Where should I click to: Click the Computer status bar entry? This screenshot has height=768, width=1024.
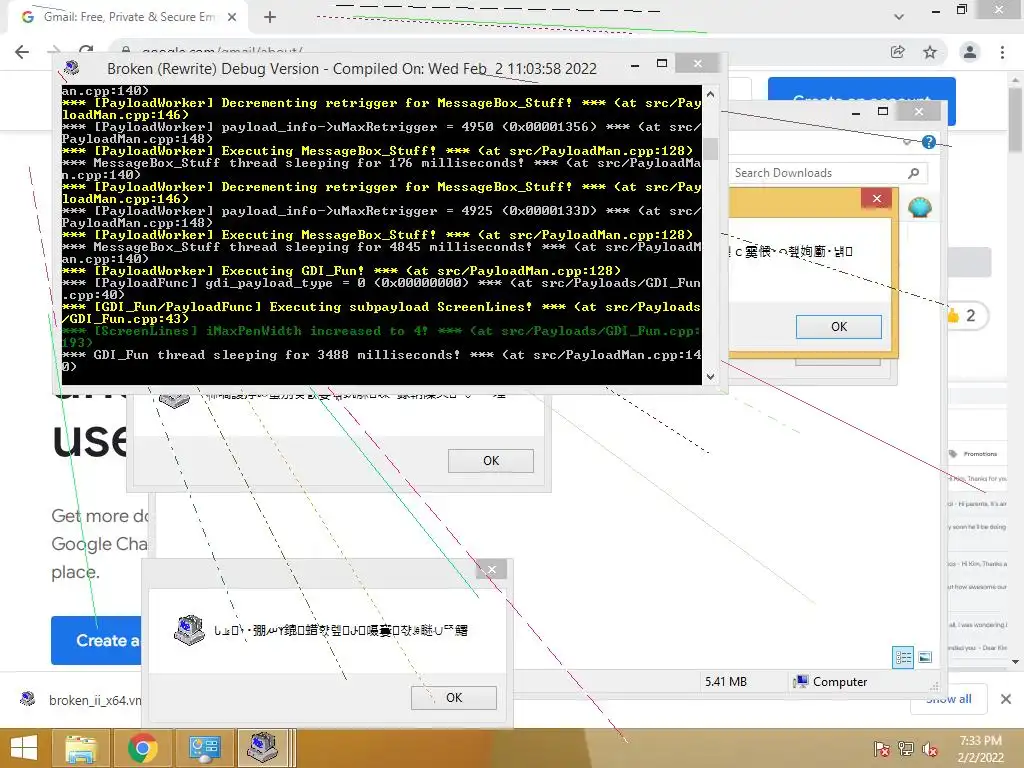[830, 682]
